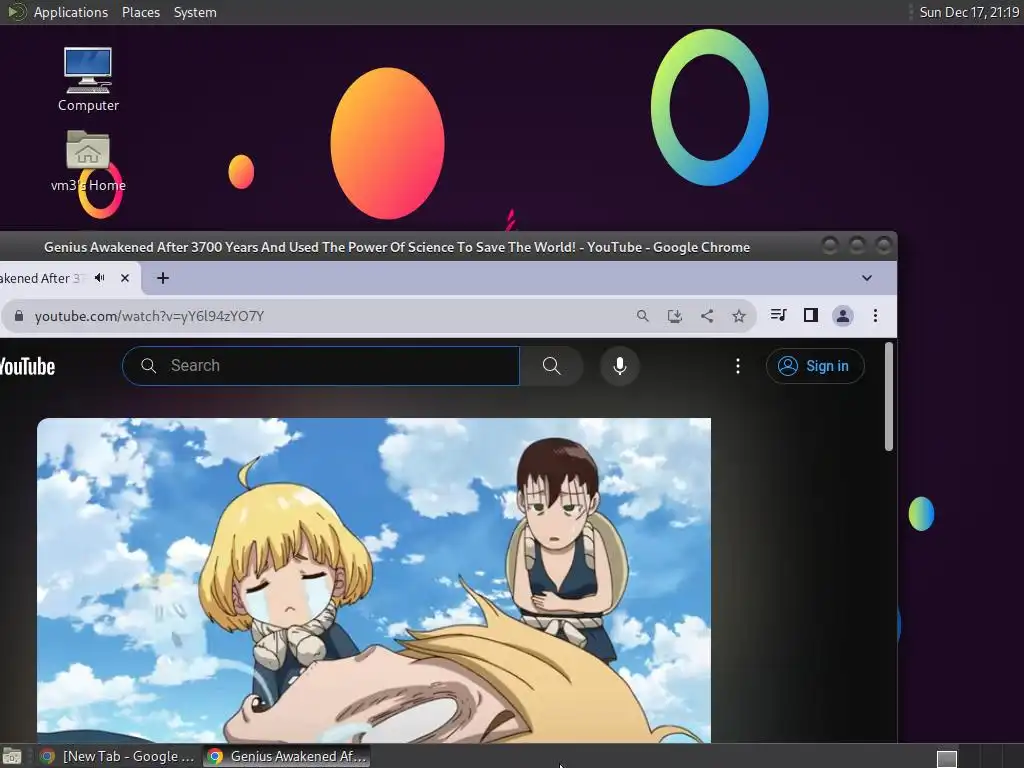1024x768 pixels.
Task: Select the youtube.com URL in address bar
Action: pyautogui.click(x=149, y=316)
